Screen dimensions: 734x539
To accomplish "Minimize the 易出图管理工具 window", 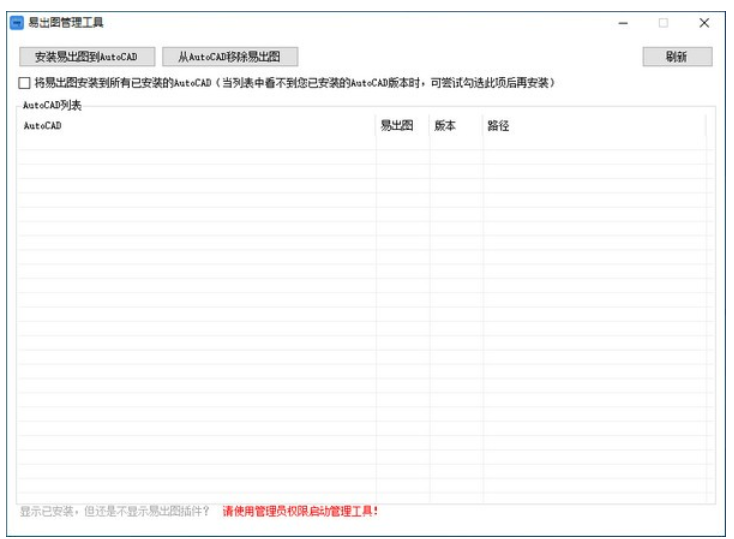I will tap(623, 23).
